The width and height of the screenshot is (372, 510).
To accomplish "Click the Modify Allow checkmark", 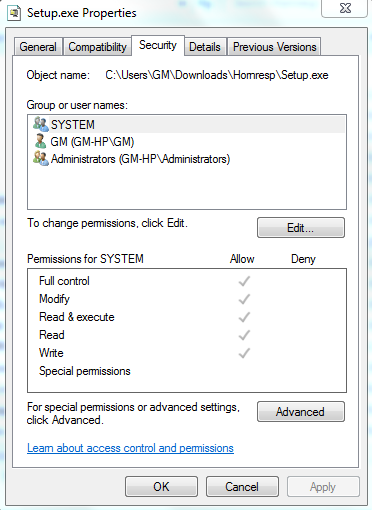I will (x=244, y=299).
